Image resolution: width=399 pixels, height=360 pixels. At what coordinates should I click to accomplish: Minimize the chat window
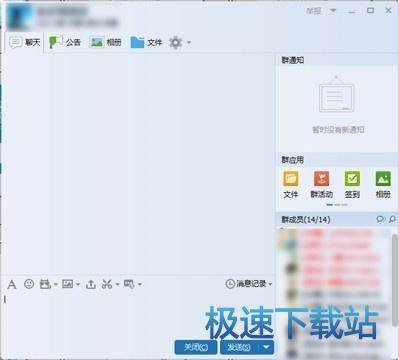pos(352,11)
